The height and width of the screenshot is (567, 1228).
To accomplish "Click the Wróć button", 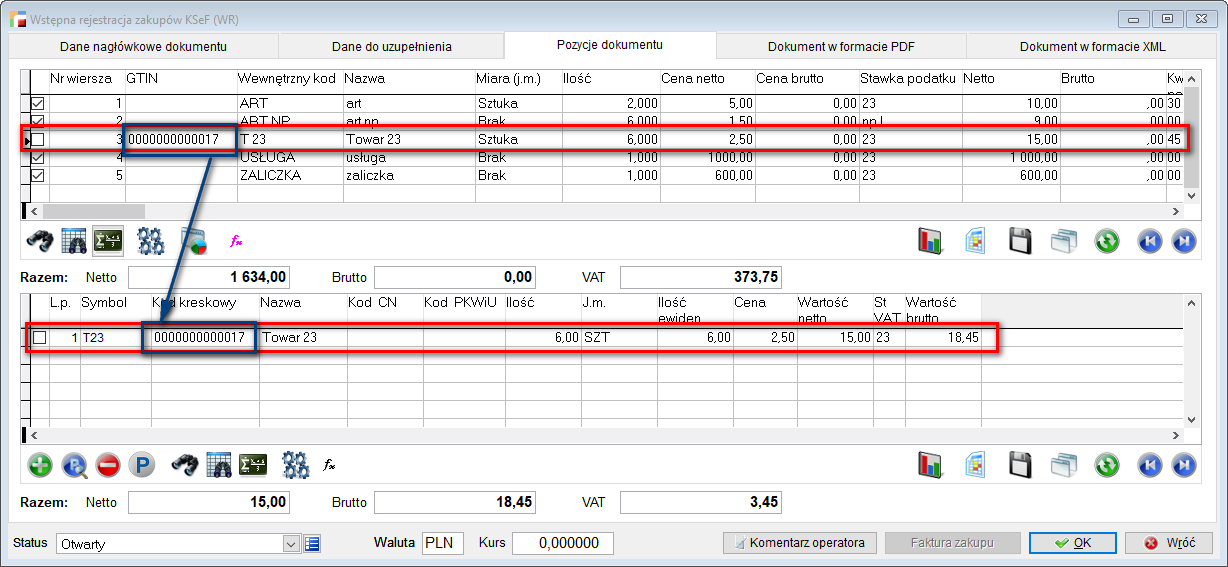I will [x=1169, y=543].
